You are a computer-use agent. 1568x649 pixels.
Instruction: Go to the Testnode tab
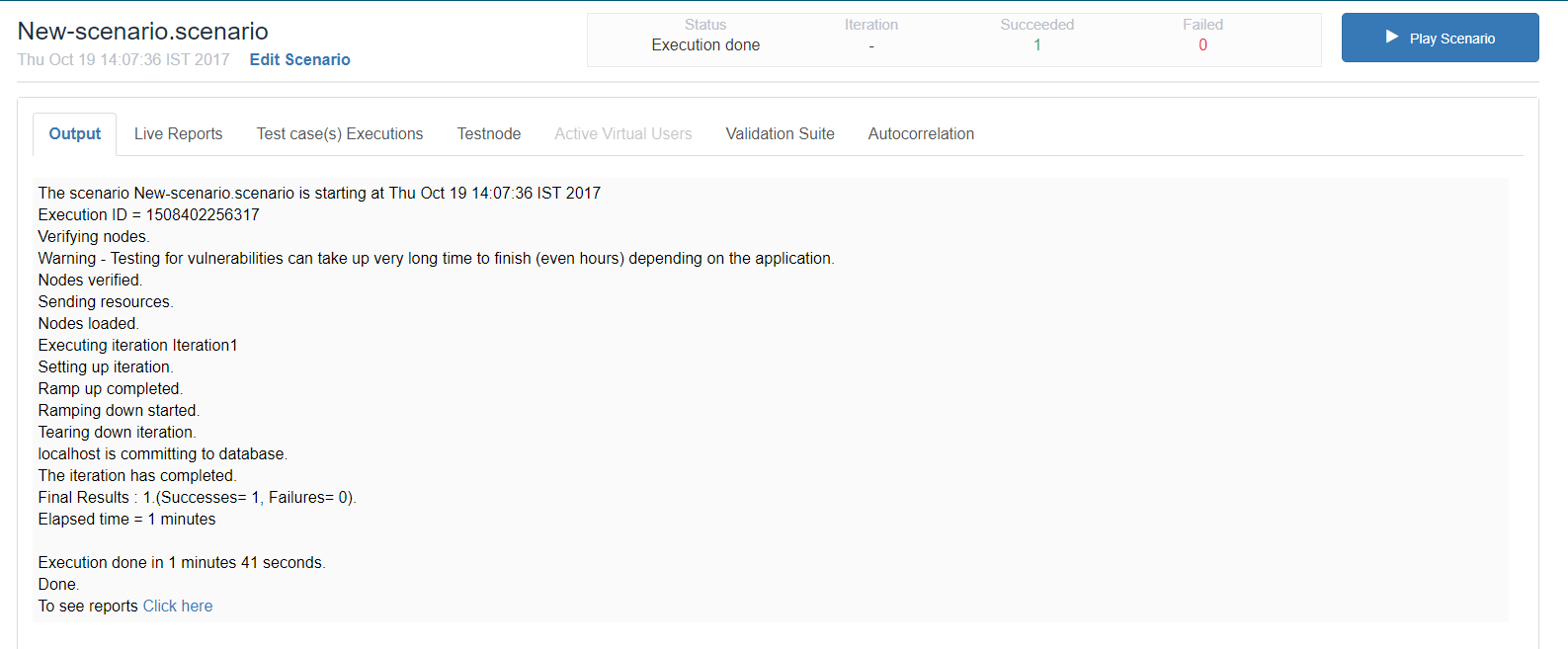(x=488, y=134)
